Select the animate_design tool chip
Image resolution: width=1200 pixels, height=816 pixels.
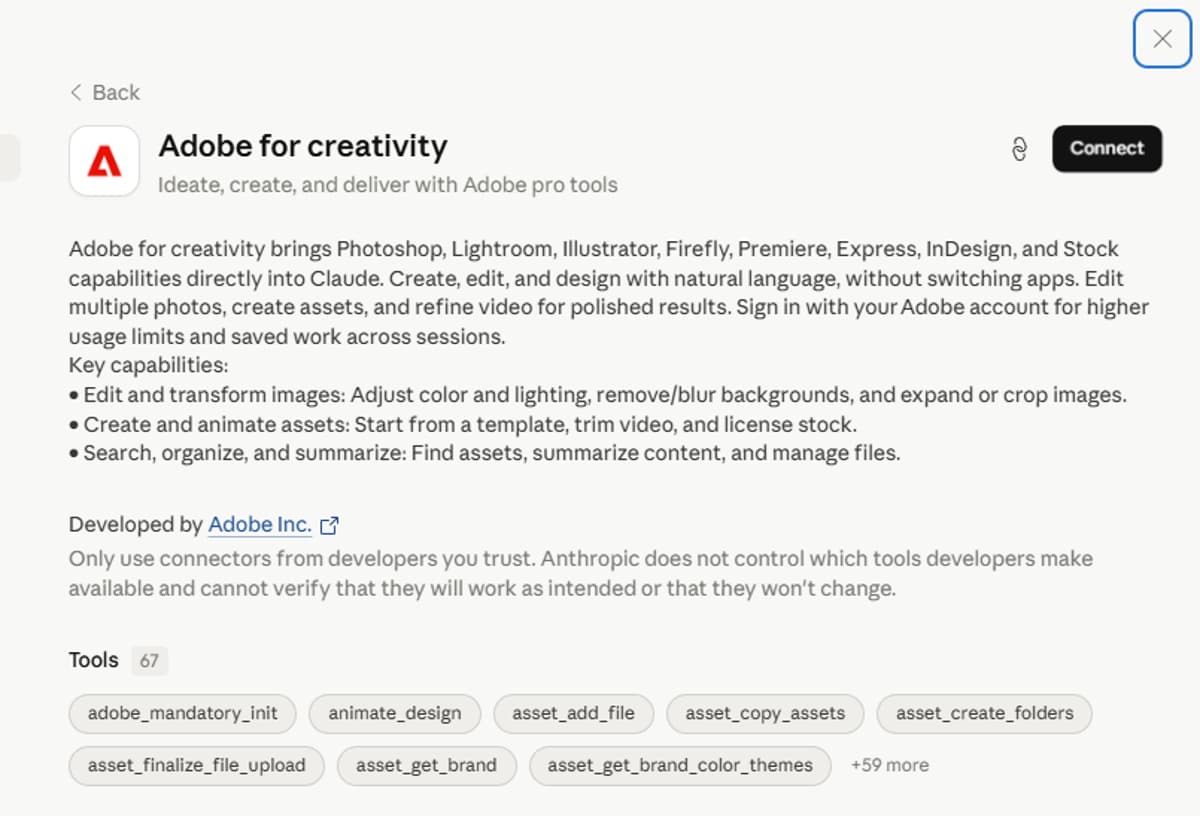(395, 714)
